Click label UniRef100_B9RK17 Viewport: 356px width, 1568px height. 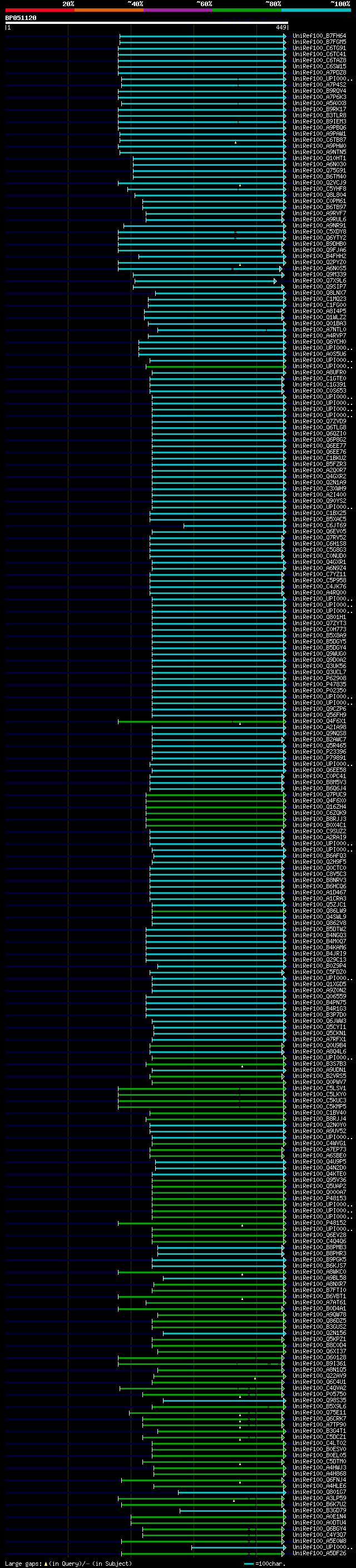pyautogui.click(x=319, y=109)
